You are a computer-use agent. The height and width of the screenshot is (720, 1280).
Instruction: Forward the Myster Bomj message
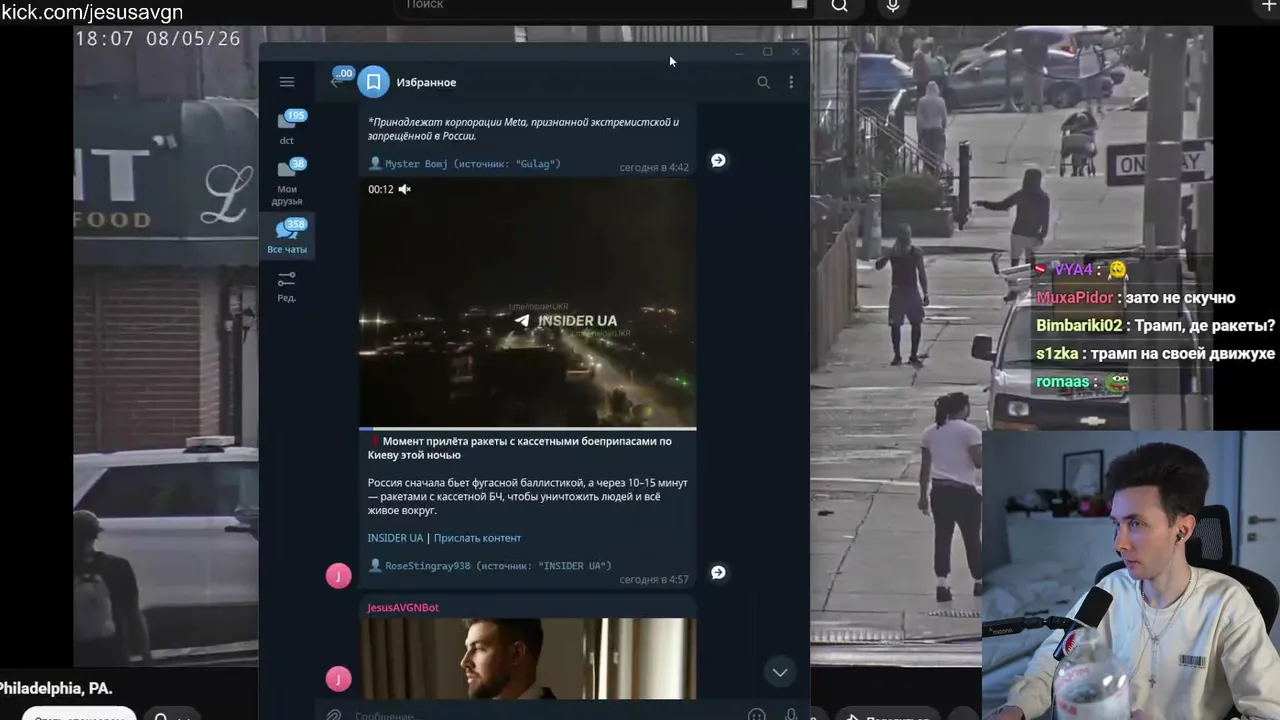coord(718,160)
